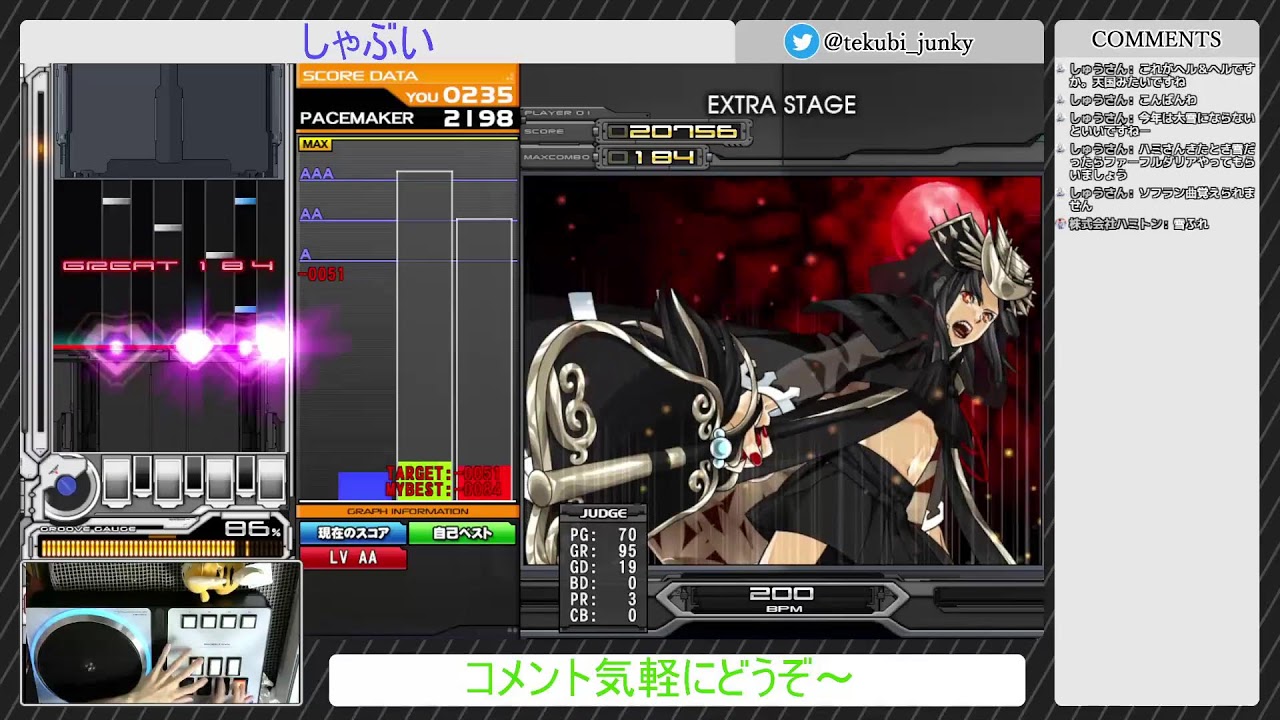Click the 株式会社ハミトン: 雪ふれ comment
Image resolution: width=1280 pixels, height=720 pixels.
1139,224
